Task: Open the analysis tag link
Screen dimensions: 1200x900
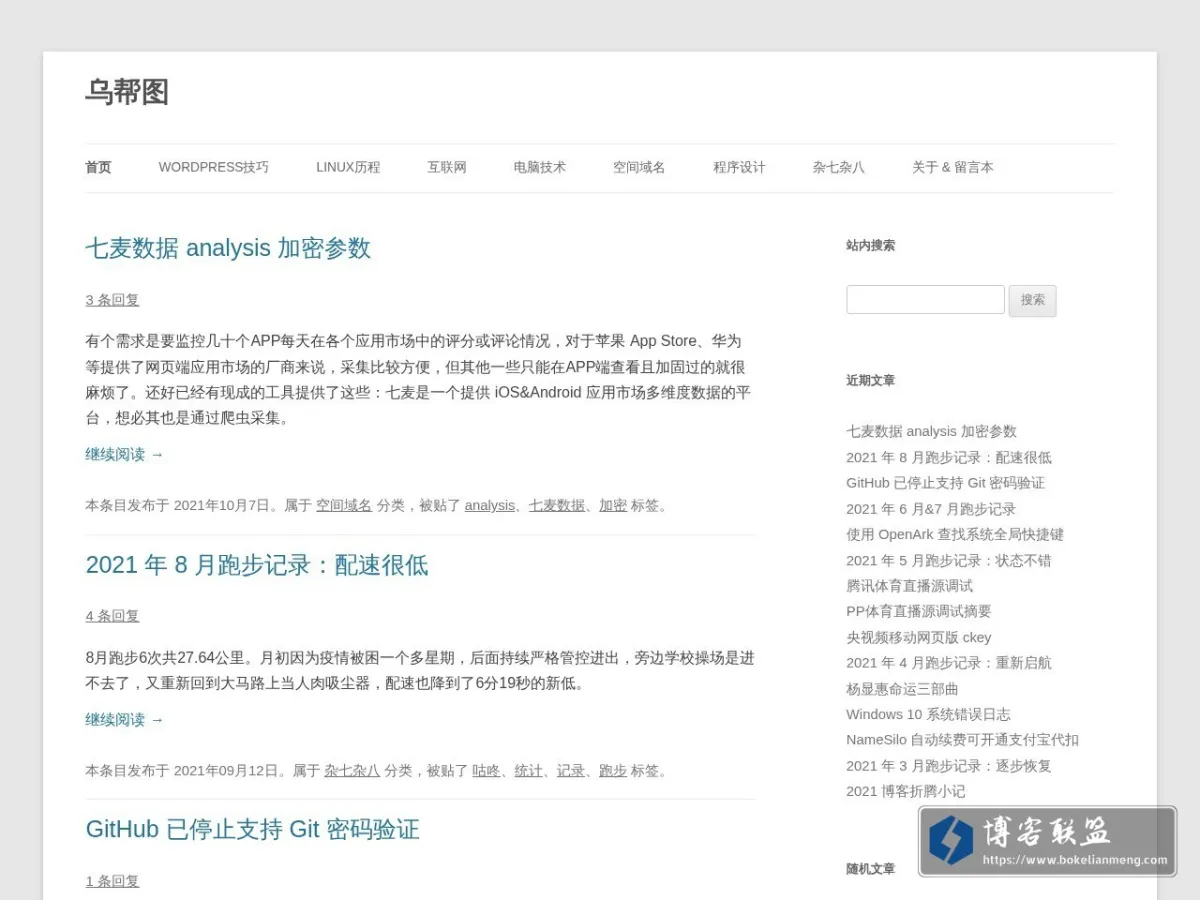Action: pyautogui.click(x=490, y=506)
